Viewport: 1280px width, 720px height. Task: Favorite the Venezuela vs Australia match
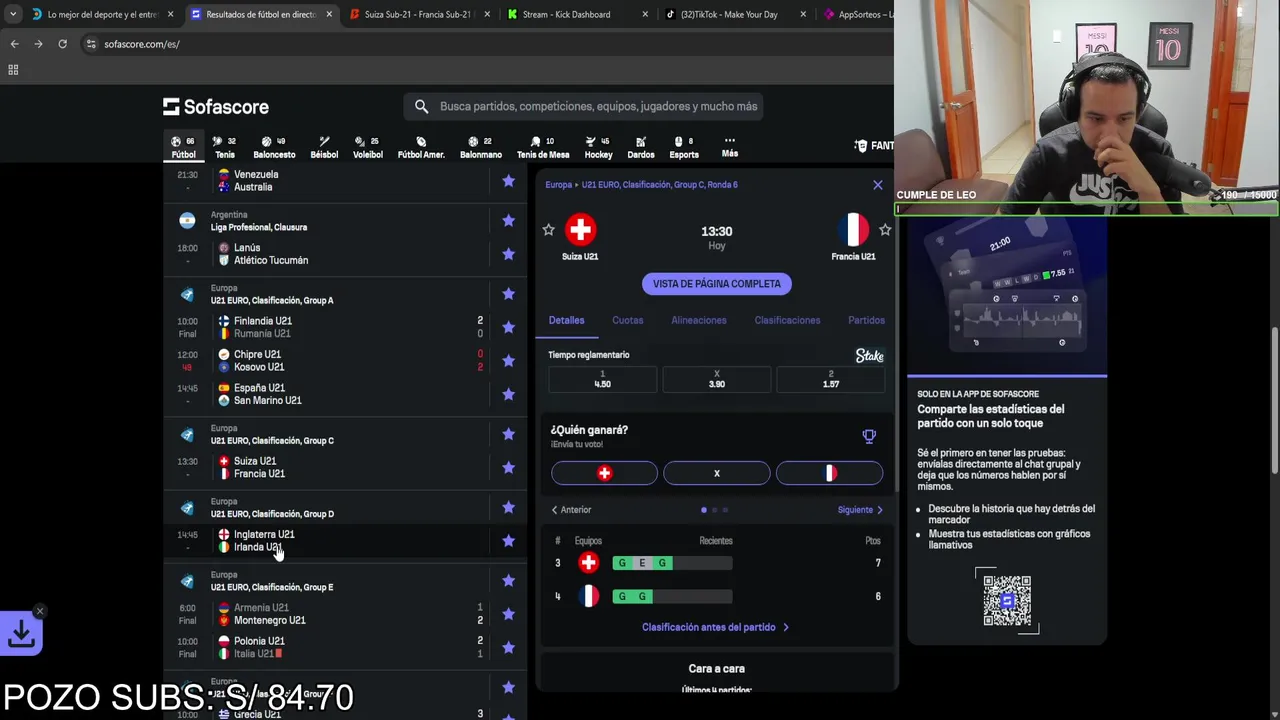[508, 181]
